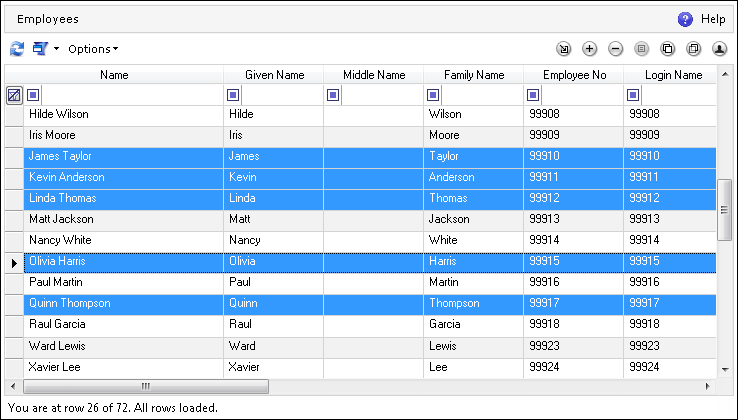Click the horizontal scrollbar left arrow
This screenshot has width=738, height=420.
[x=13, y=387]
